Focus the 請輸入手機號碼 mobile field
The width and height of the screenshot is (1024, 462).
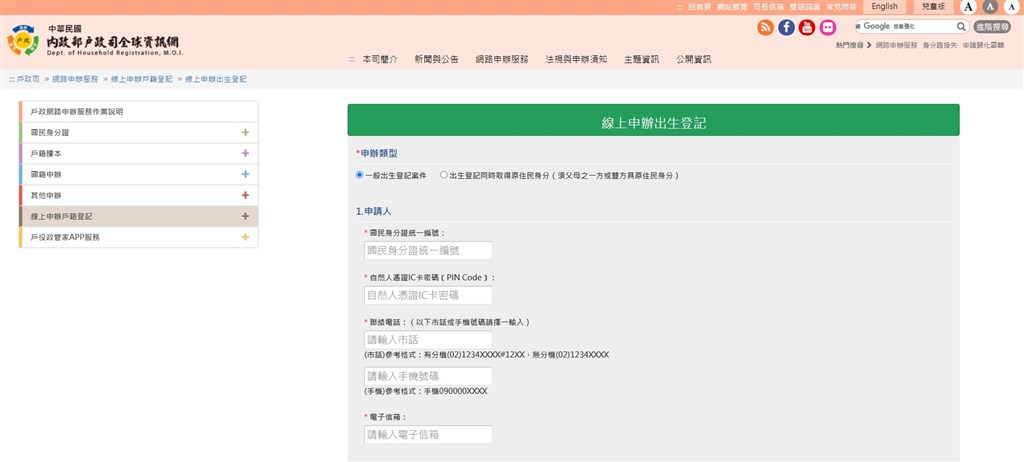click(x=428, y=376)
